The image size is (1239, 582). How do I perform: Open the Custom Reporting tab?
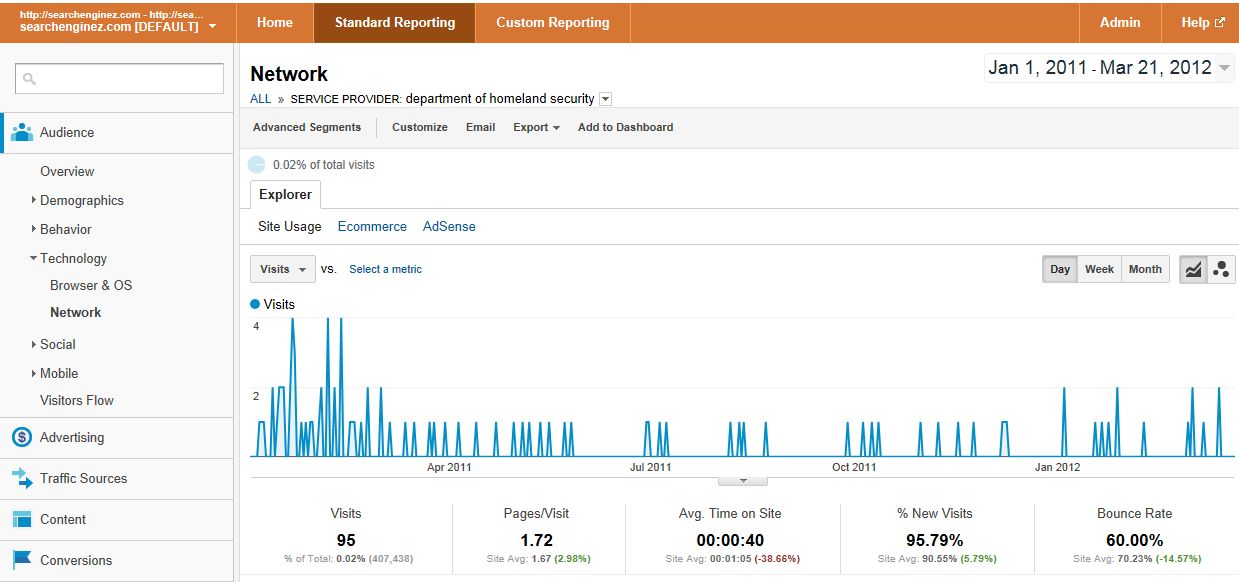(x=552, y=22)
